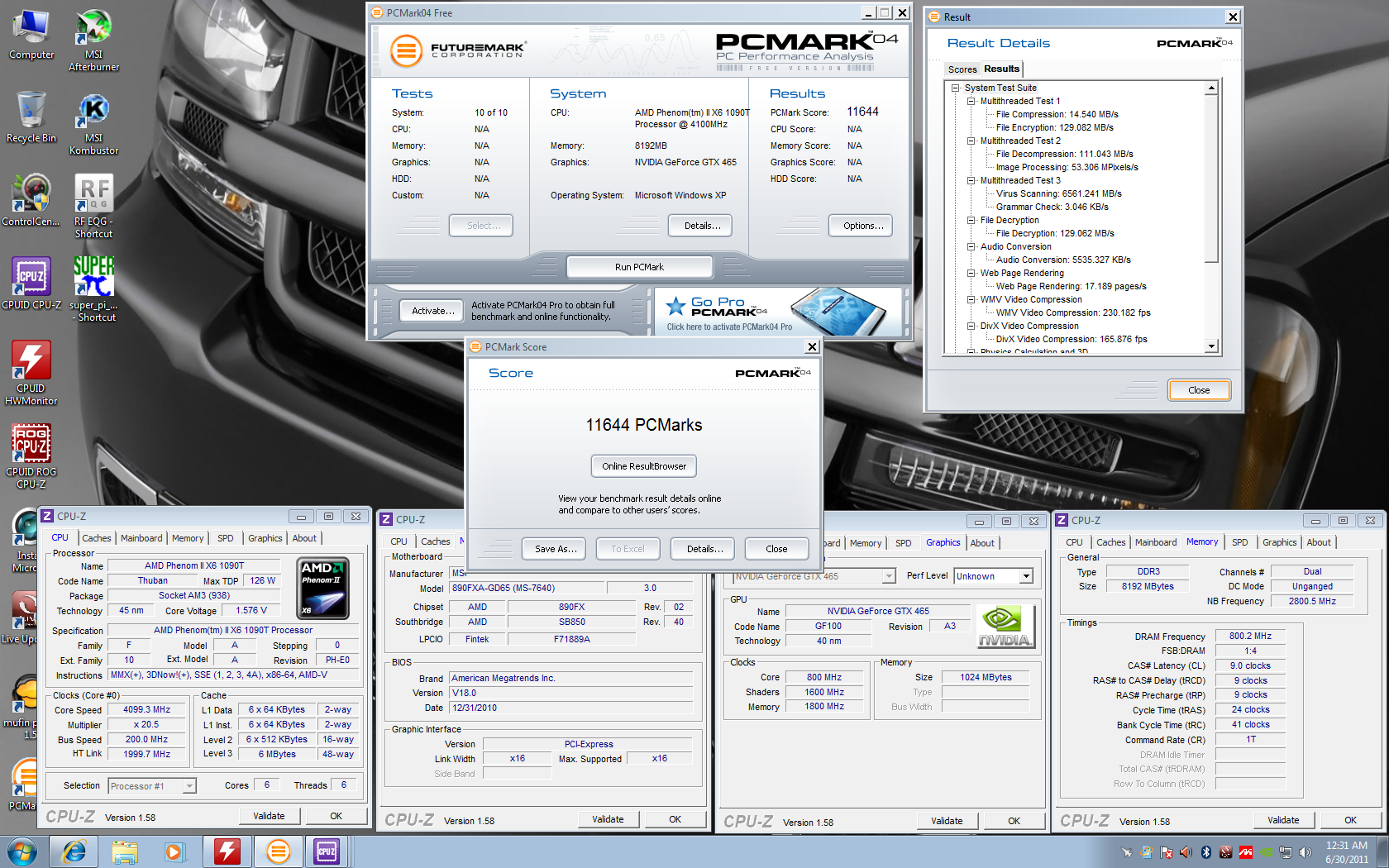Click Close in the Result Details window
The height and width of the screenshot is (868, 1389).
1198,390
